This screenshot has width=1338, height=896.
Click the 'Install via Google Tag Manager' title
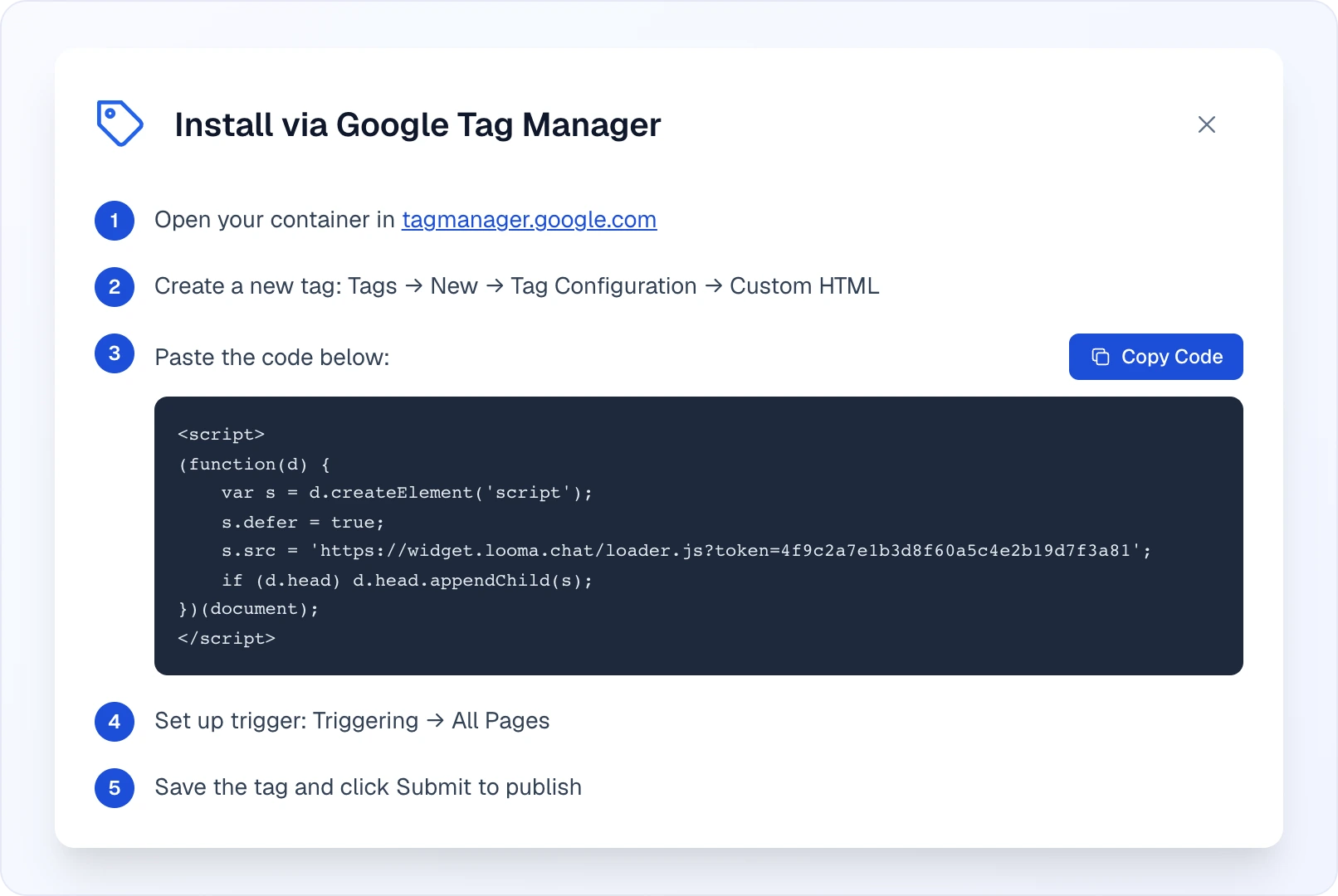(418, 125)
